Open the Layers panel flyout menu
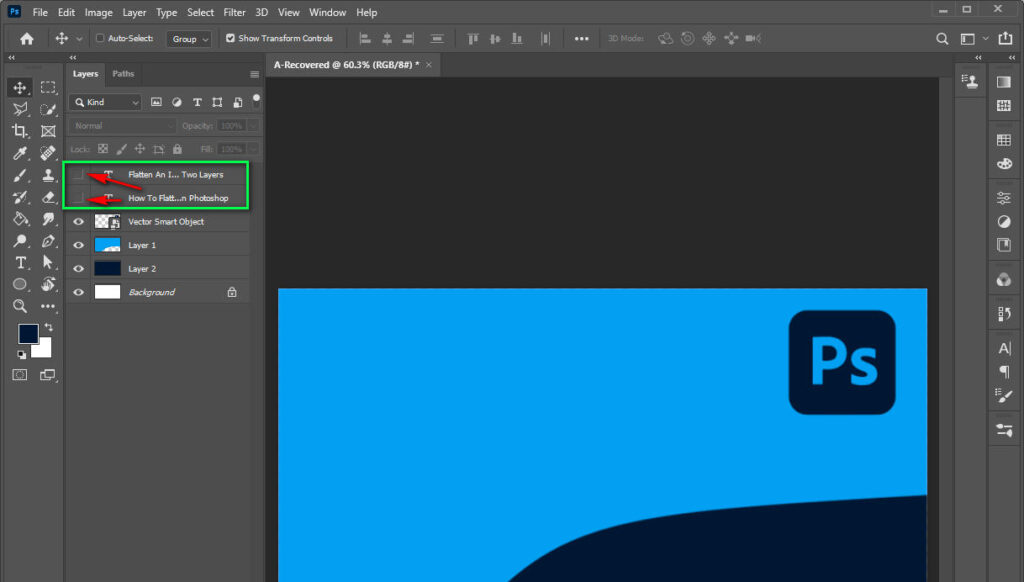1024x582 pixels. click(254, 73)
